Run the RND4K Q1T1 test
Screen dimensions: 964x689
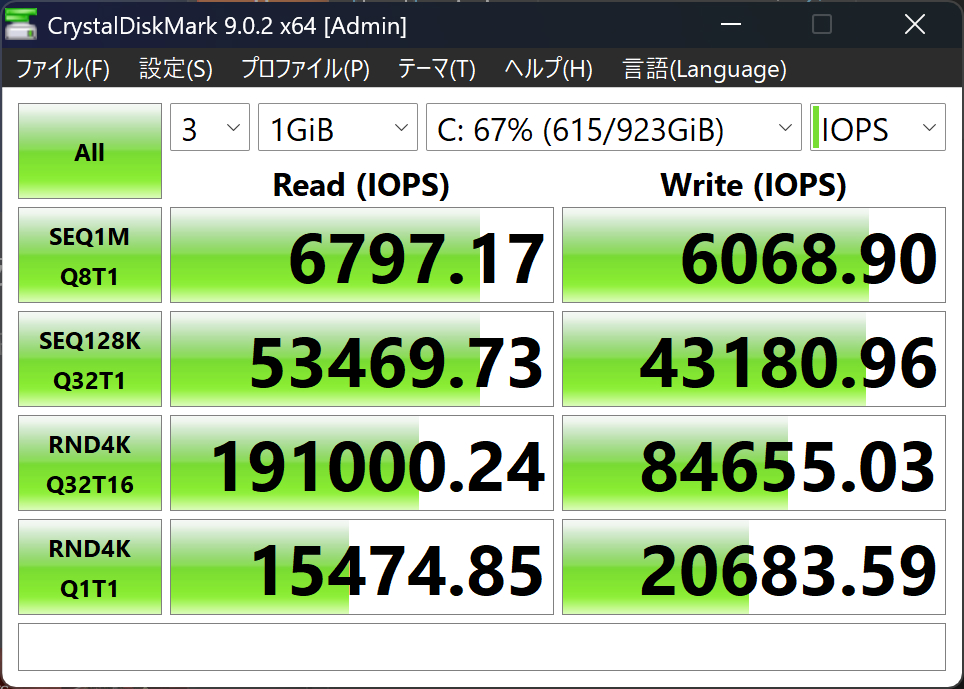(90, 567)
